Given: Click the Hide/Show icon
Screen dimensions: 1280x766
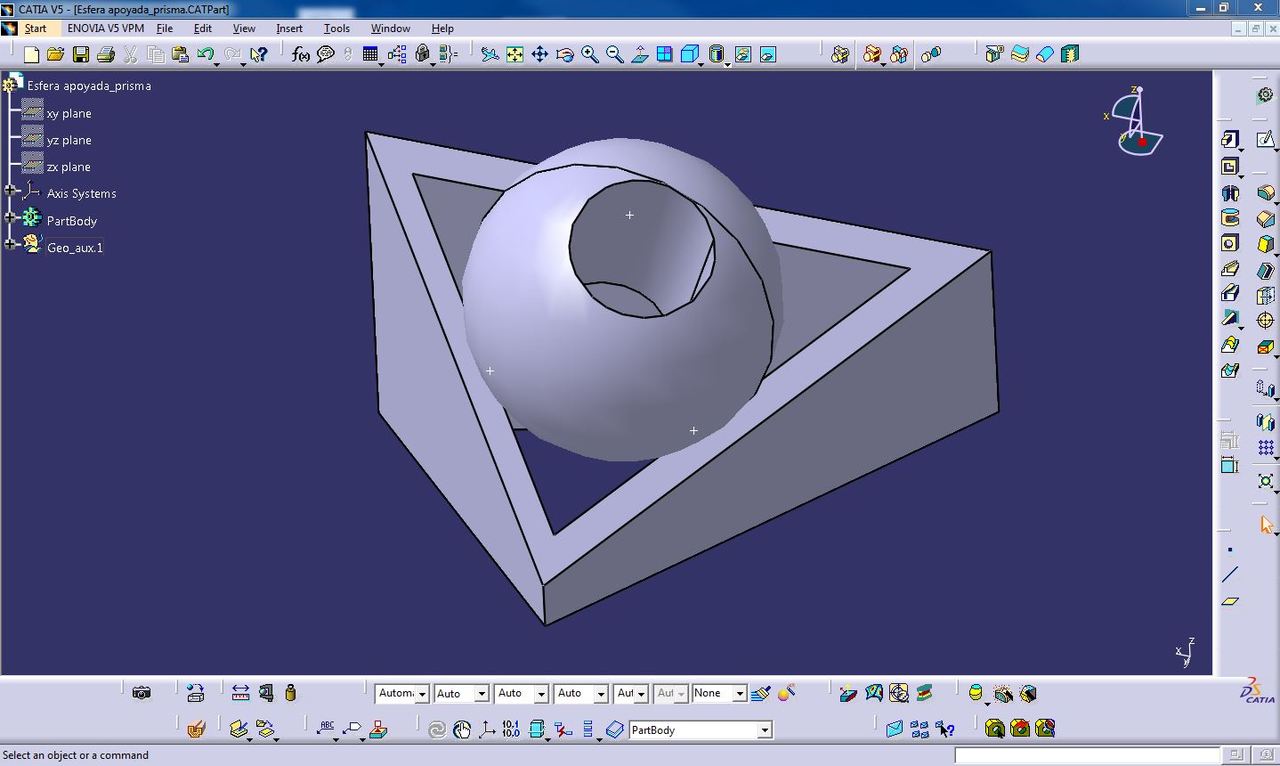Looking at the screenshot, I should tap(743, 54).
